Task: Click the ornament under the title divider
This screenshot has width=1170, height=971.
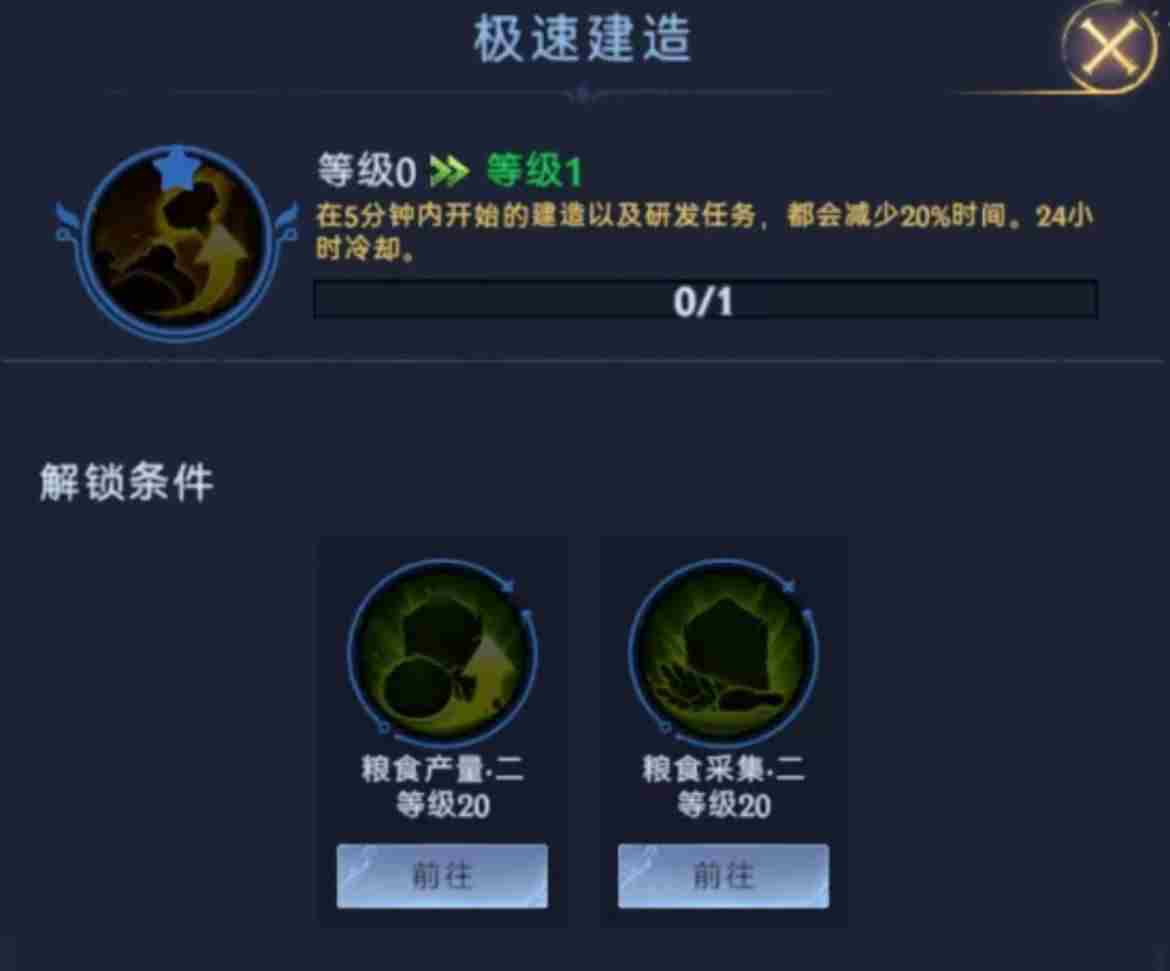Action: 584,94
